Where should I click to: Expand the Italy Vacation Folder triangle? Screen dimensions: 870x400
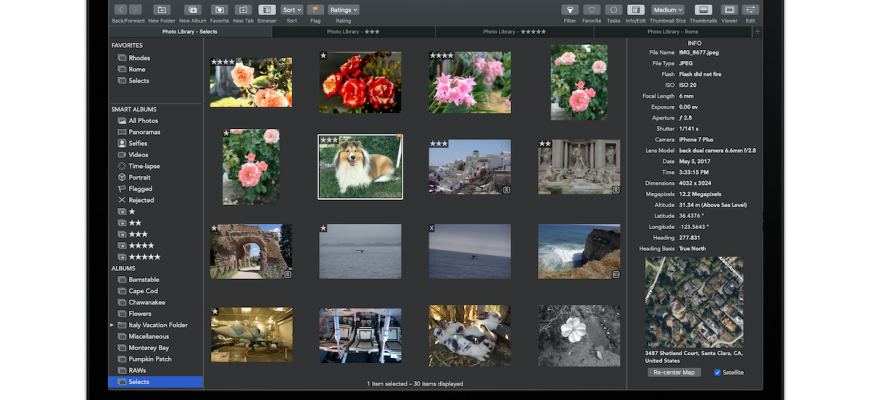[x=112, y=325]
